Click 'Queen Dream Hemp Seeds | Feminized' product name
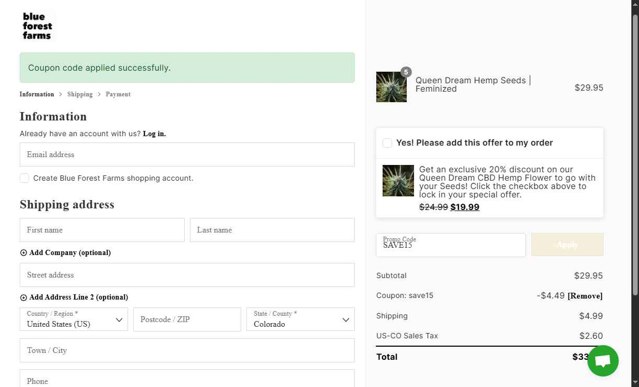The height and width of the screenshot is (387, 639). pyautogui.click(x=473, y=84)
